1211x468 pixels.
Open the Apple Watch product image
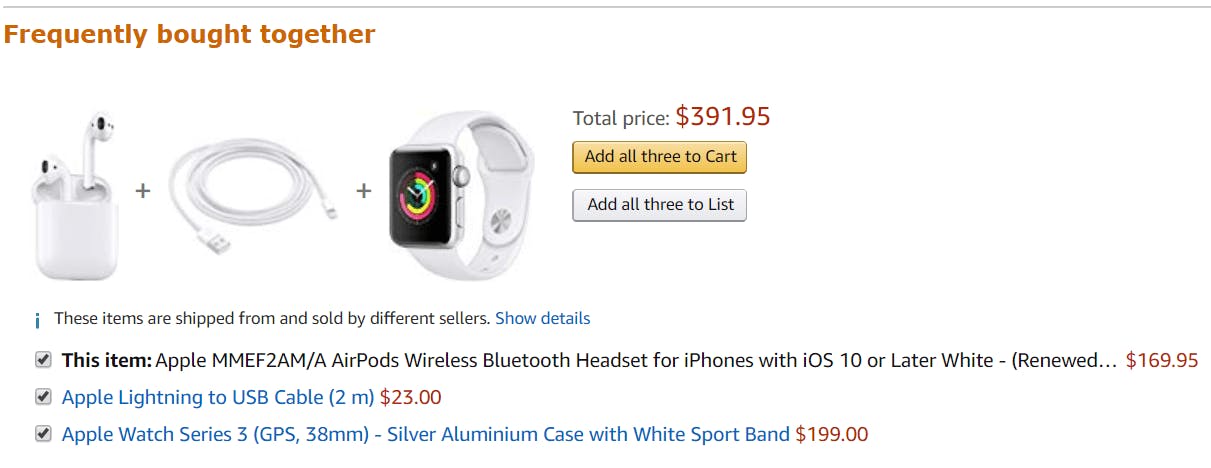click(x=459, y=195)
